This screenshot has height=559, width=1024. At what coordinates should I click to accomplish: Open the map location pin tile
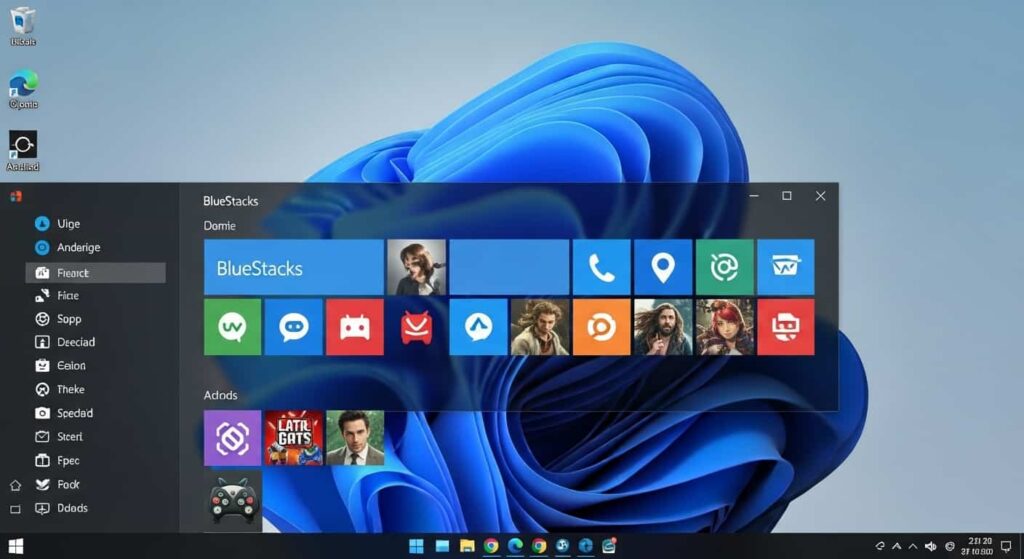(x=663, y=267)
